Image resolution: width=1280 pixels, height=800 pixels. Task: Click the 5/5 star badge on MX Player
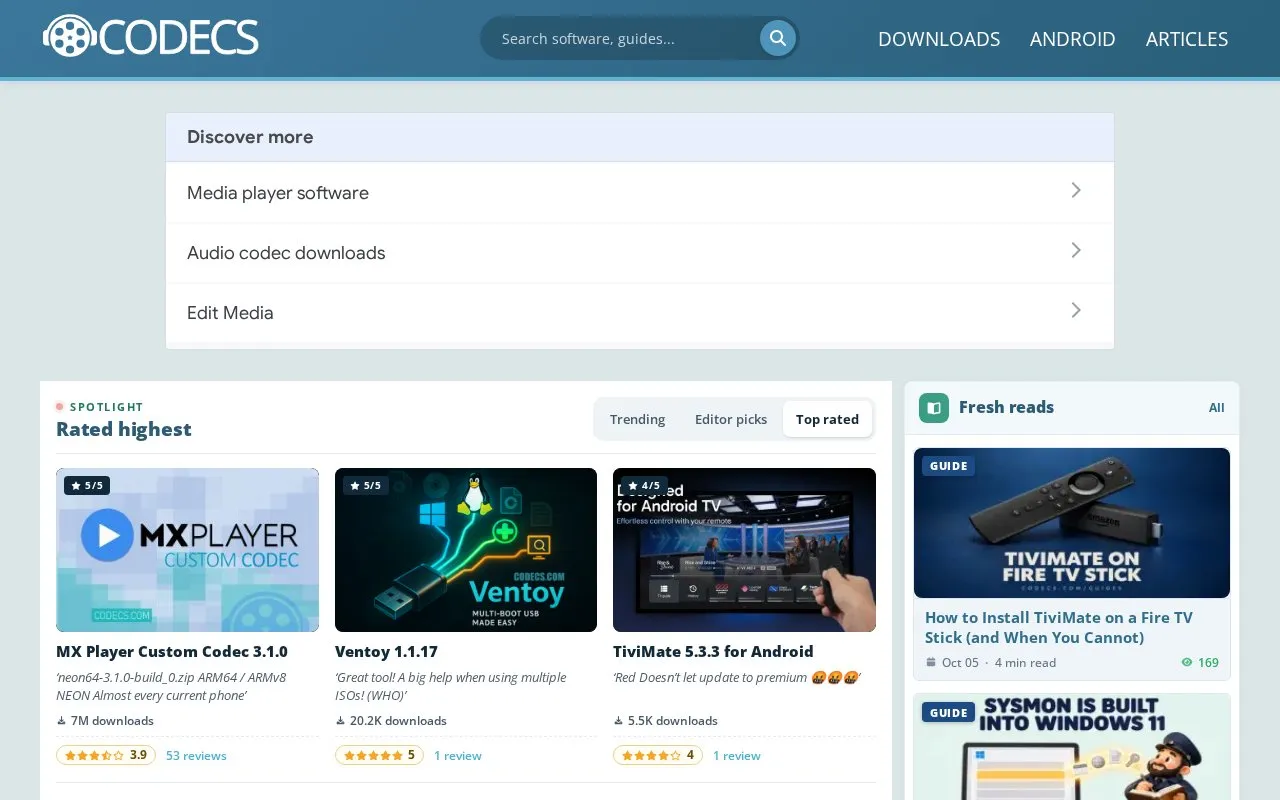(87, 485)
